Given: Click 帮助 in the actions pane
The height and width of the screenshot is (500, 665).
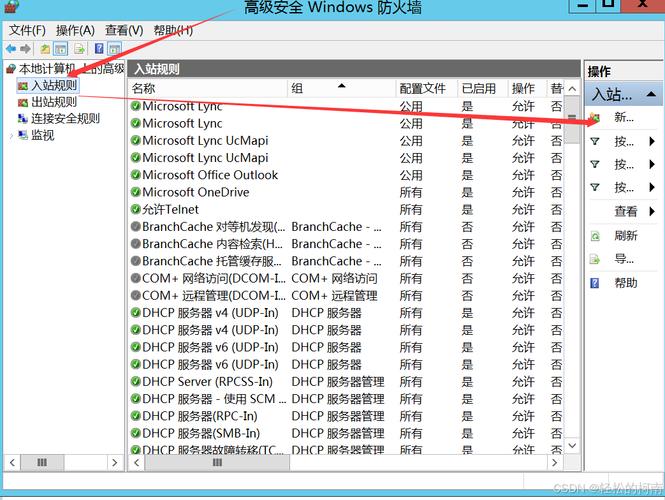Looking at the screenshot, I should tap(626, 283).
